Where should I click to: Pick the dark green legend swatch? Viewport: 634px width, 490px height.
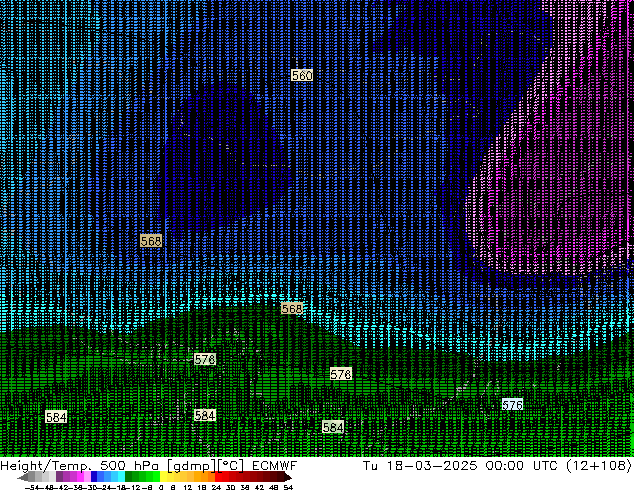tap(129, 476)
